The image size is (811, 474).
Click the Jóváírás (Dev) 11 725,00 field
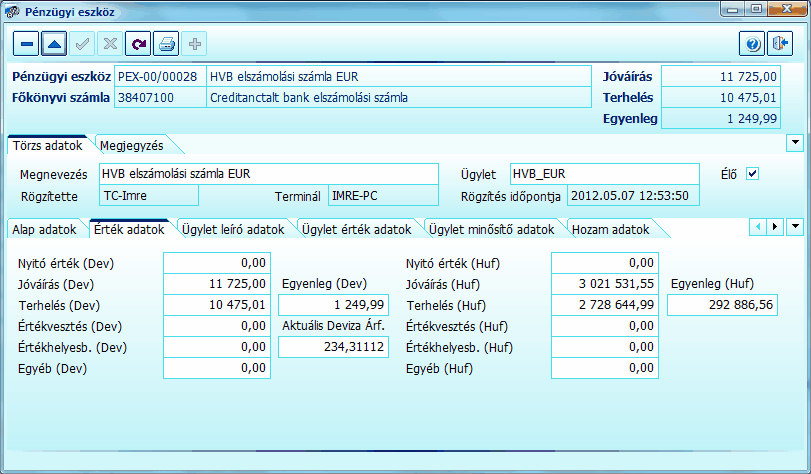pyautogui.click(x=217, y=284)
